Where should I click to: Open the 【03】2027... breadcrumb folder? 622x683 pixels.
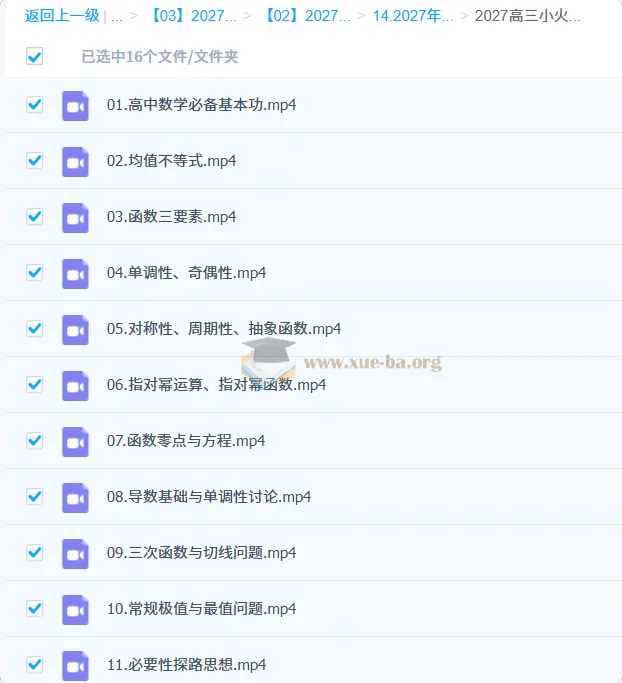194,16
